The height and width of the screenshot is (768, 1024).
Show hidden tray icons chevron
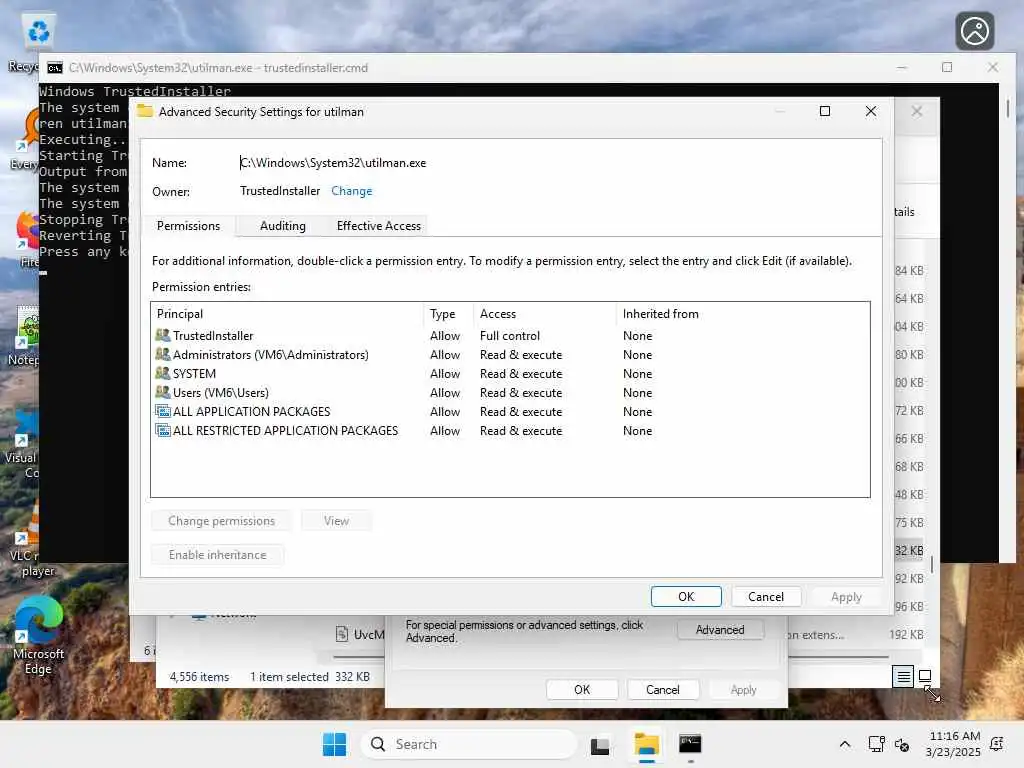[x=844, y=744]
